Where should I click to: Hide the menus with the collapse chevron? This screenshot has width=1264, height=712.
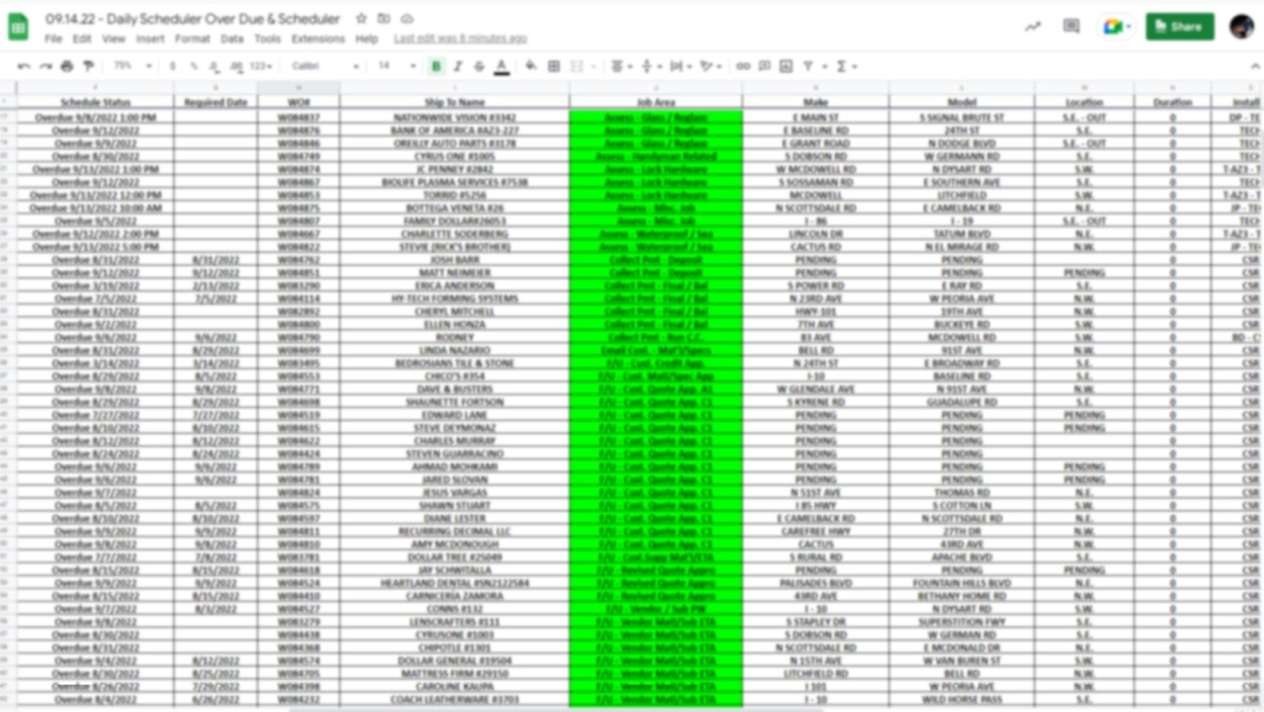click(1255, 66)
